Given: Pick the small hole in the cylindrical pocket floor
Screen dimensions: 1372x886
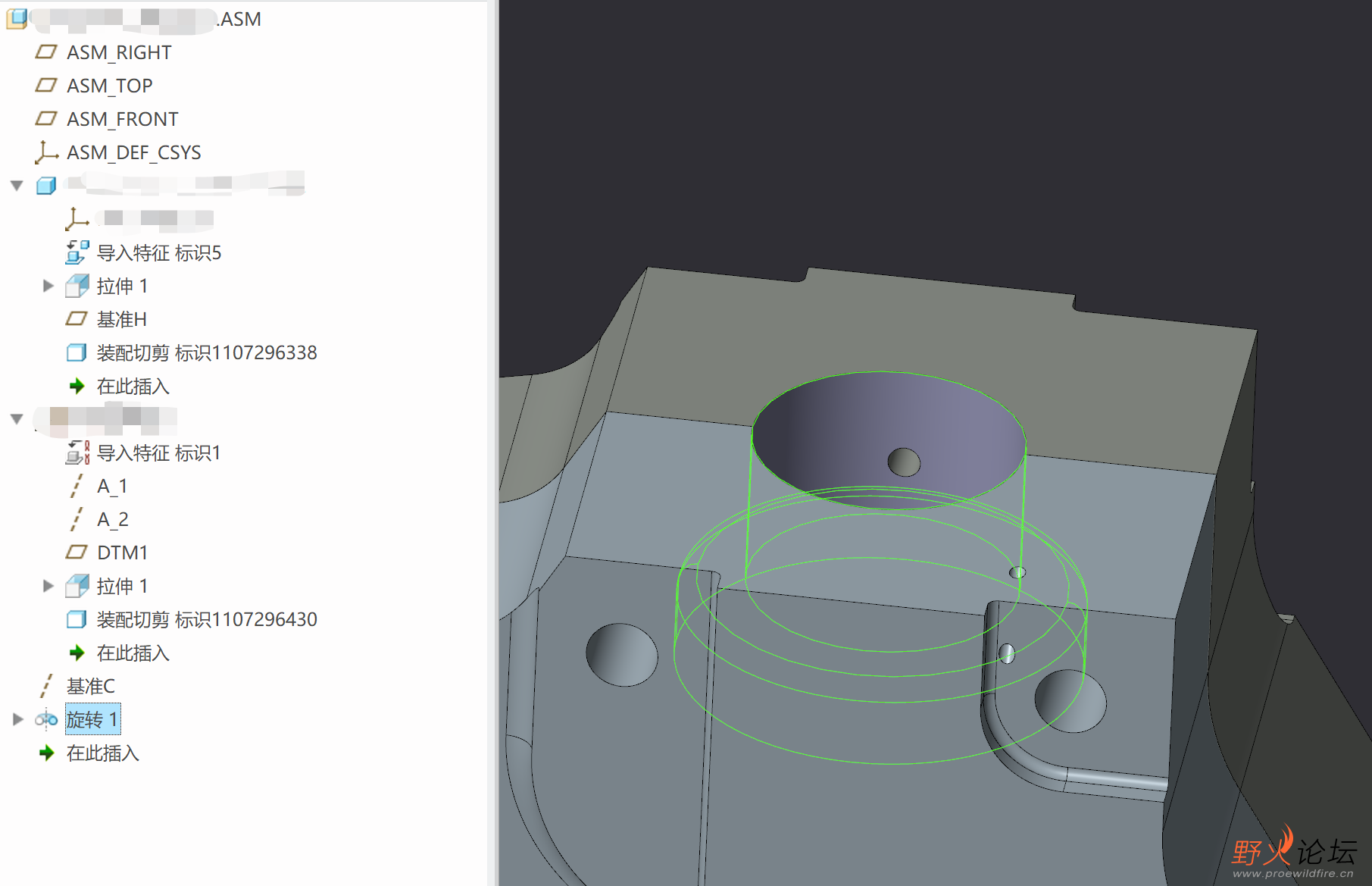Looking at the screenshot, I should pyautogui.click(x=904, y=462).
